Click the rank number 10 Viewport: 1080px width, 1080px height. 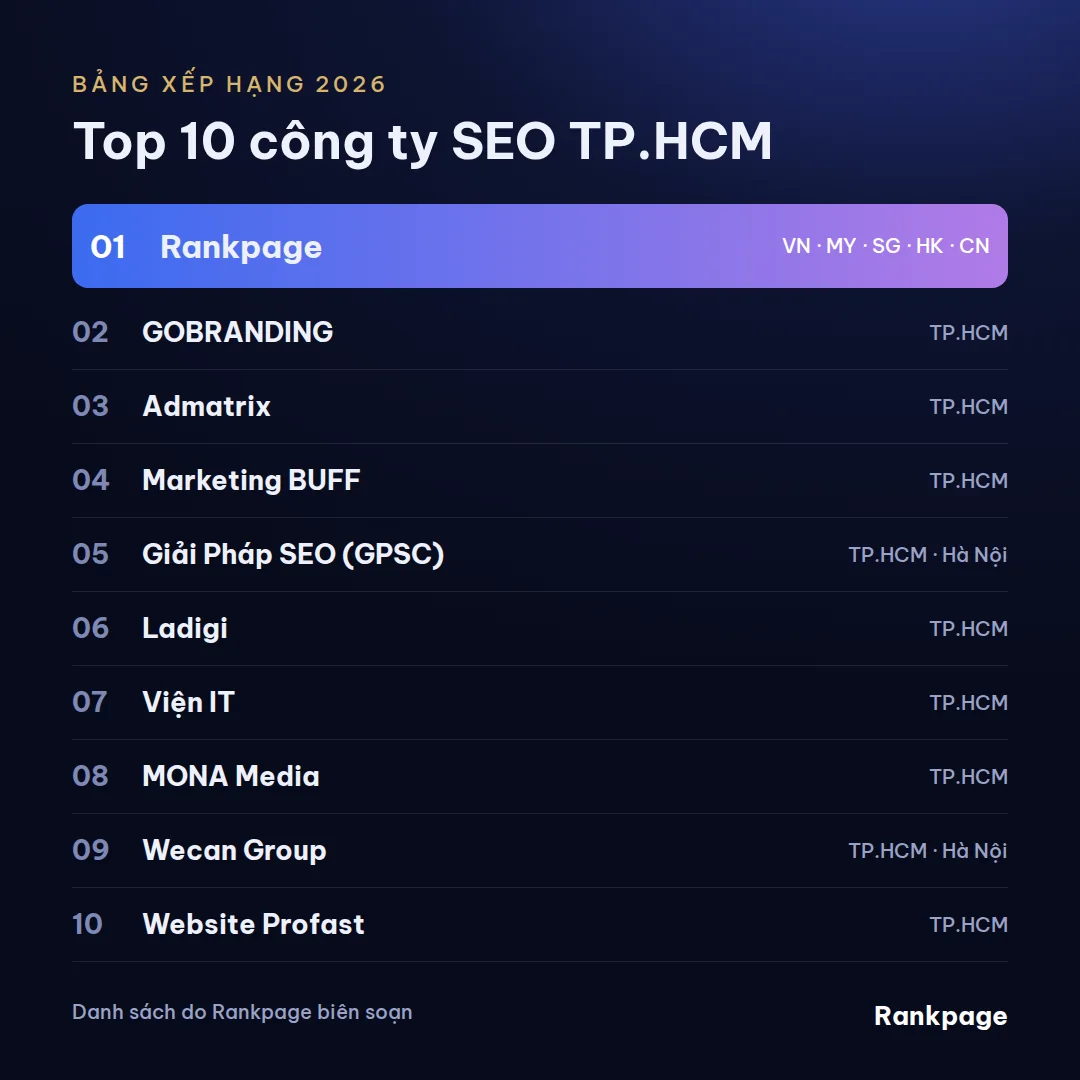tap(87, 924)
